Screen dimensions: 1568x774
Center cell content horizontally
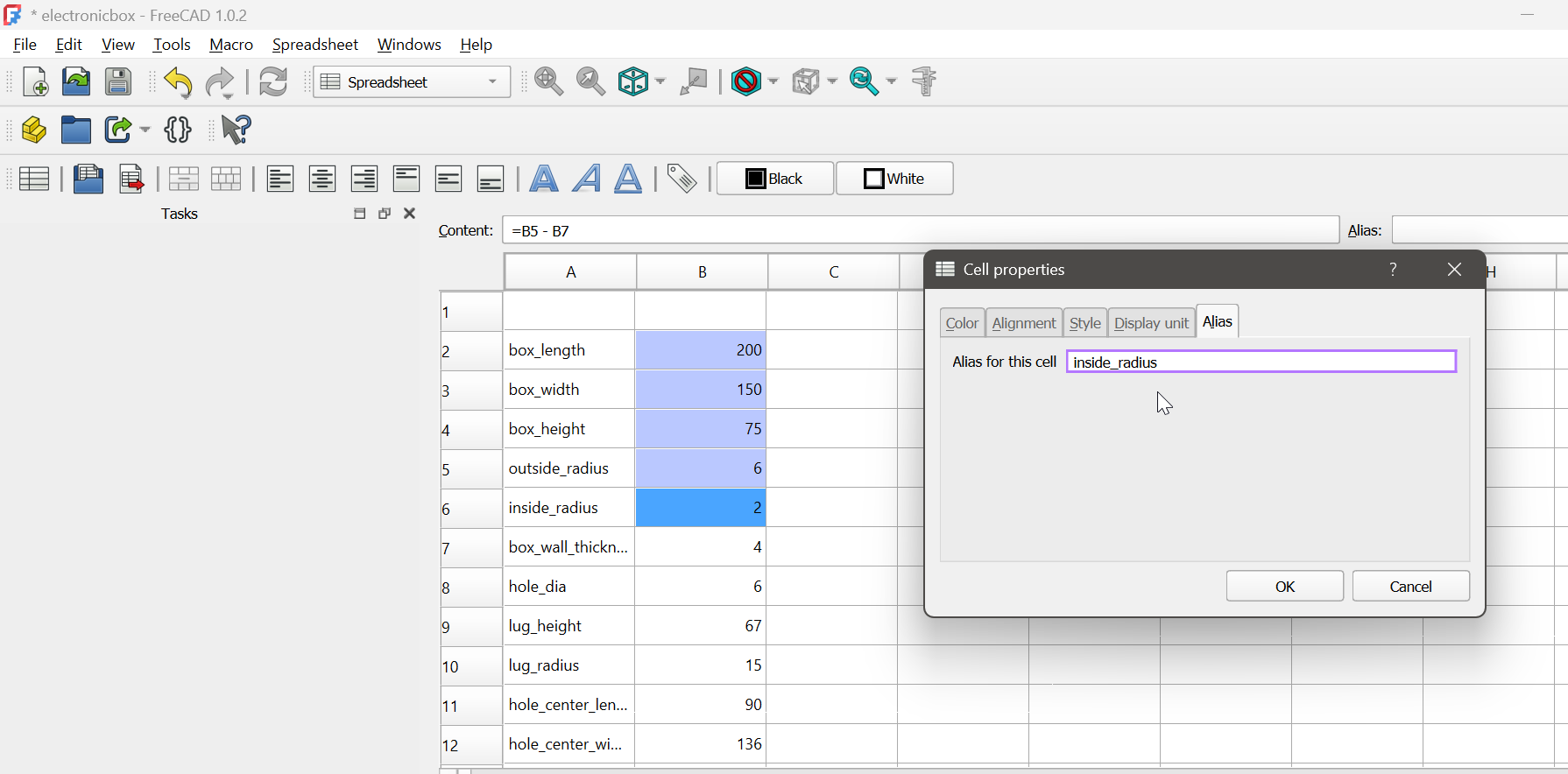click(322, 179)
